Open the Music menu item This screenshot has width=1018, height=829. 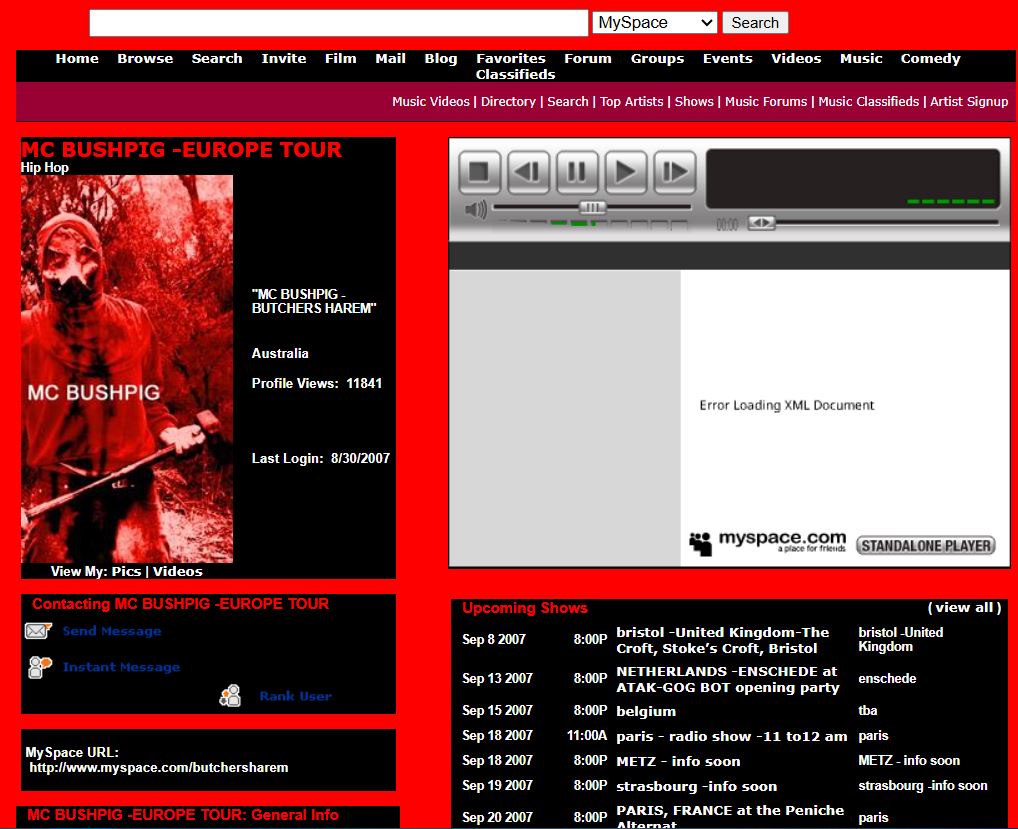(861, 59)
